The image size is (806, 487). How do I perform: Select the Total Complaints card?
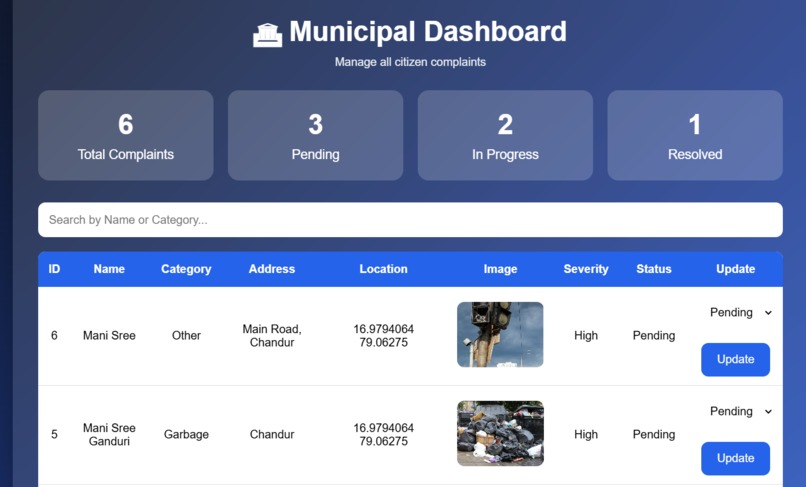pos(126,135)
